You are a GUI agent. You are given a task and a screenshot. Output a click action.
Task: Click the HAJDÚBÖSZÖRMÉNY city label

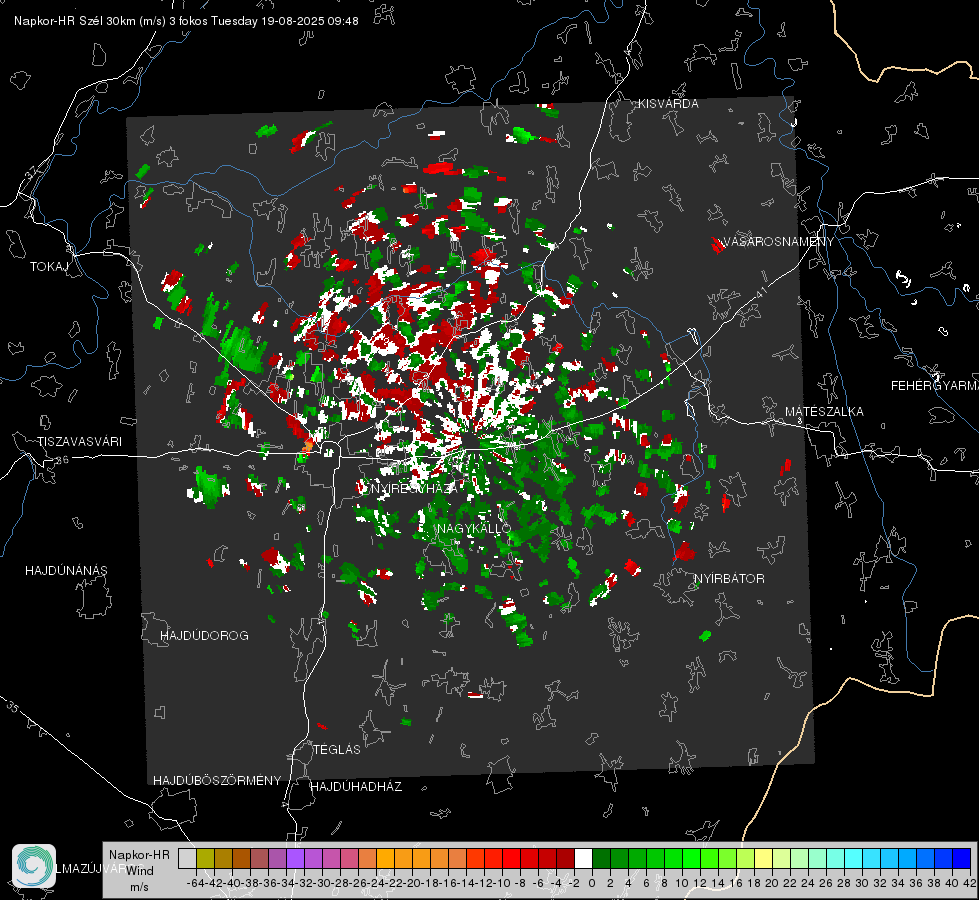click(217, 781)
